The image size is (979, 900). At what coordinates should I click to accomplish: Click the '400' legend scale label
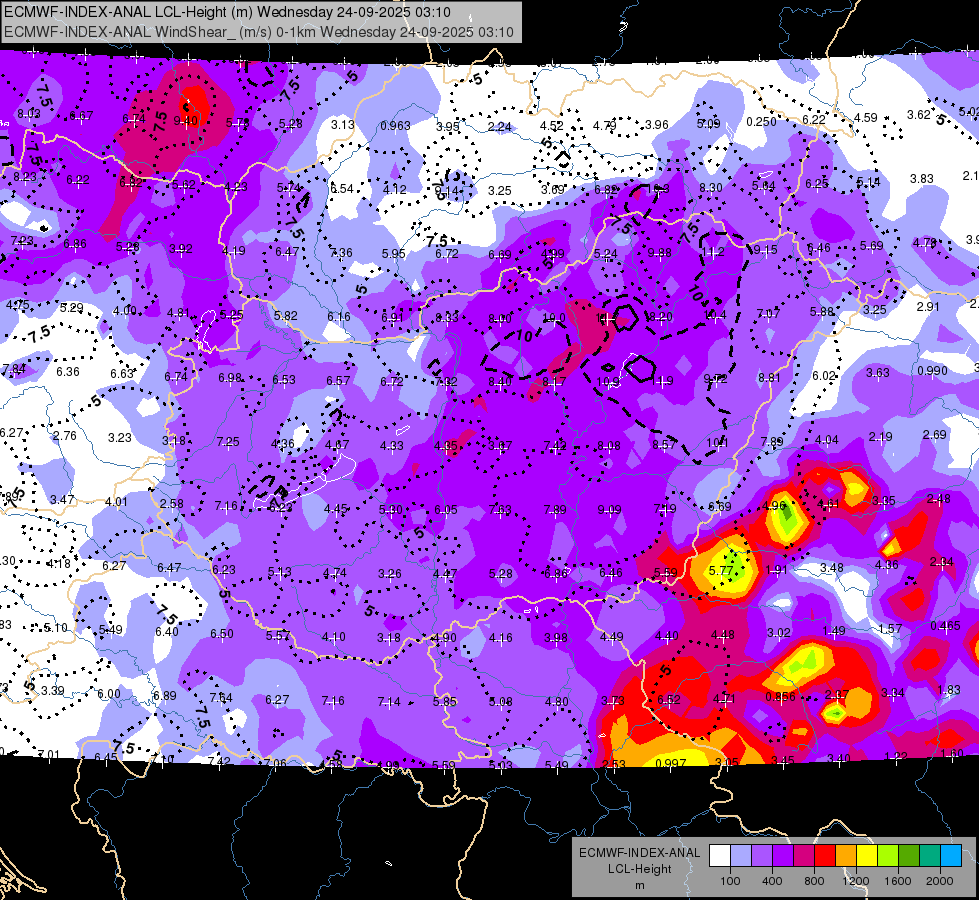(772, 881)
